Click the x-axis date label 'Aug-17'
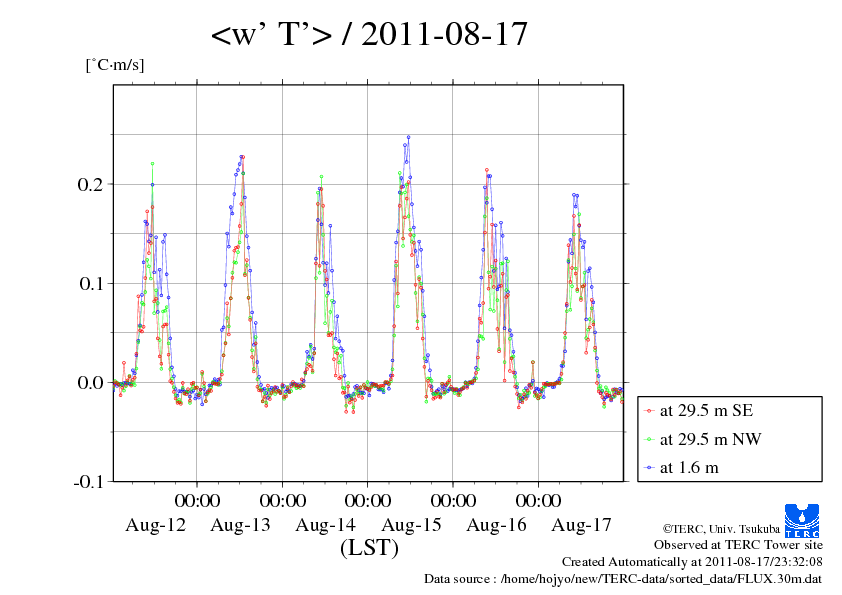This screenshot has width=842, height=595. (582, 525)
